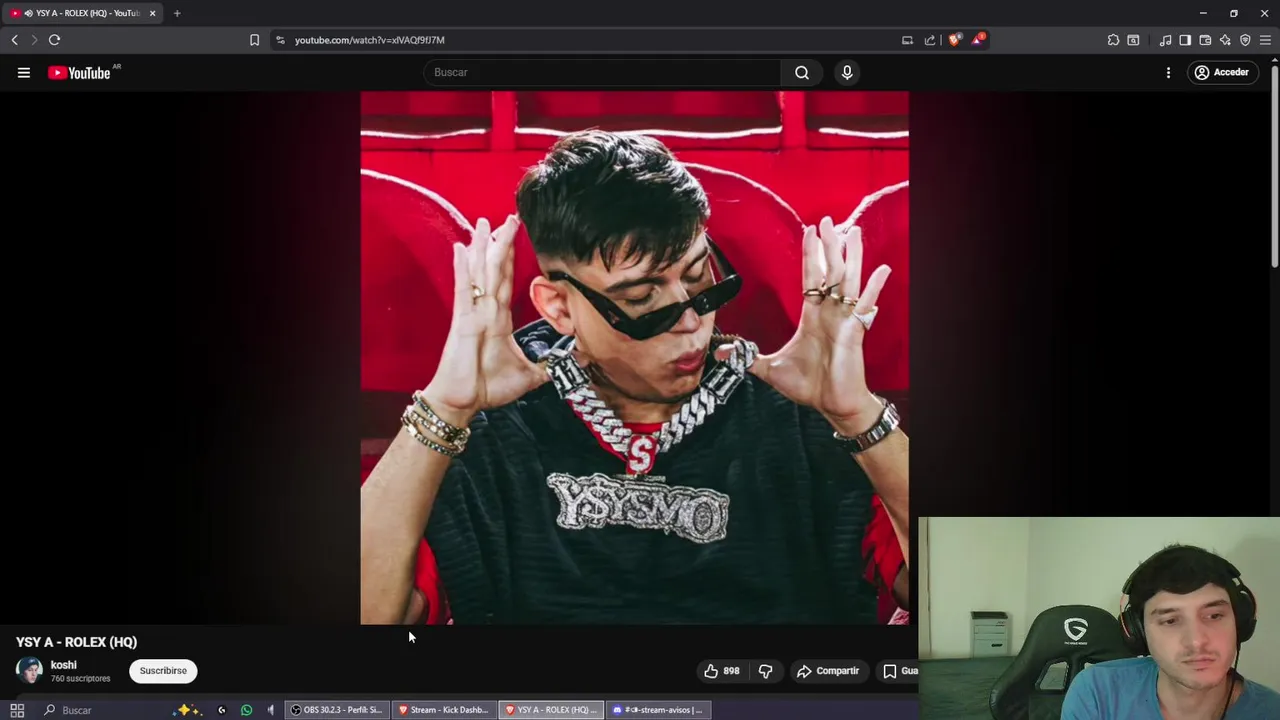
Task: Open the Brave VPN shield icon
Action: point(1245,40)
